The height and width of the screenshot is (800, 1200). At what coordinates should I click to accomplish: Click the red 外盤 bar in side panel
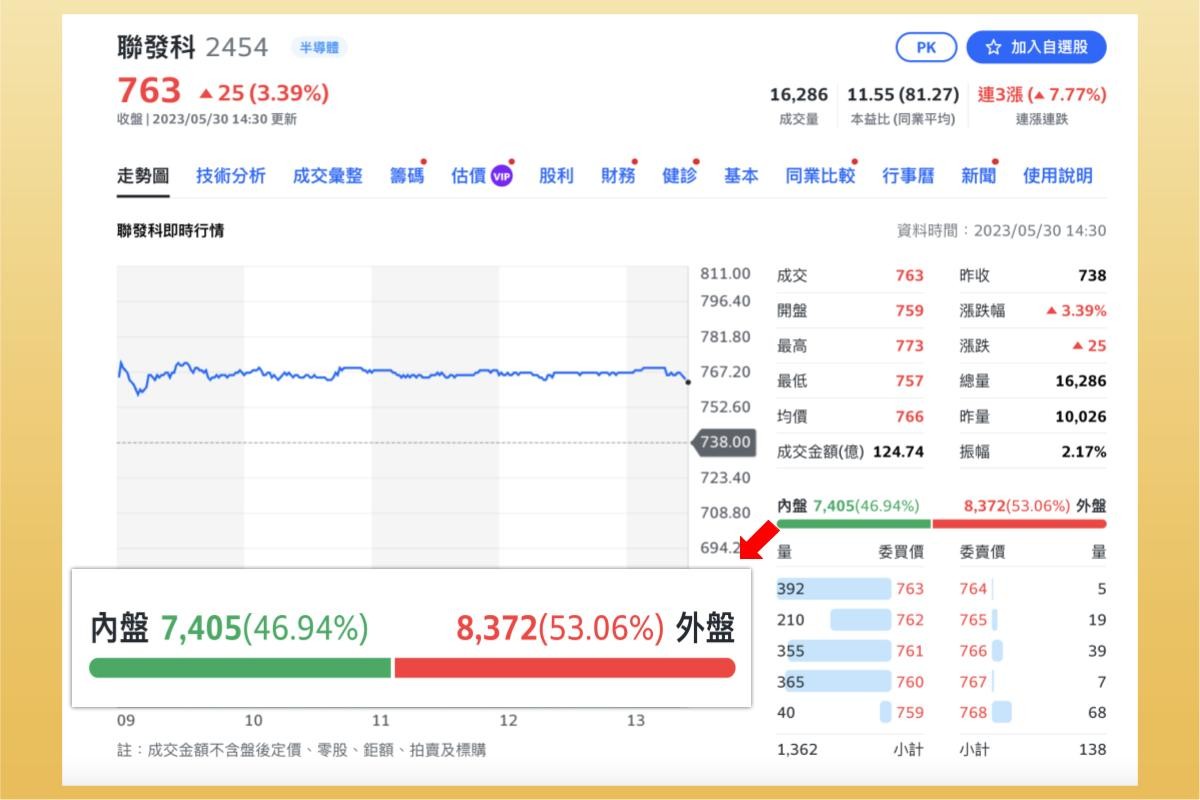[x=1020, y=523]
